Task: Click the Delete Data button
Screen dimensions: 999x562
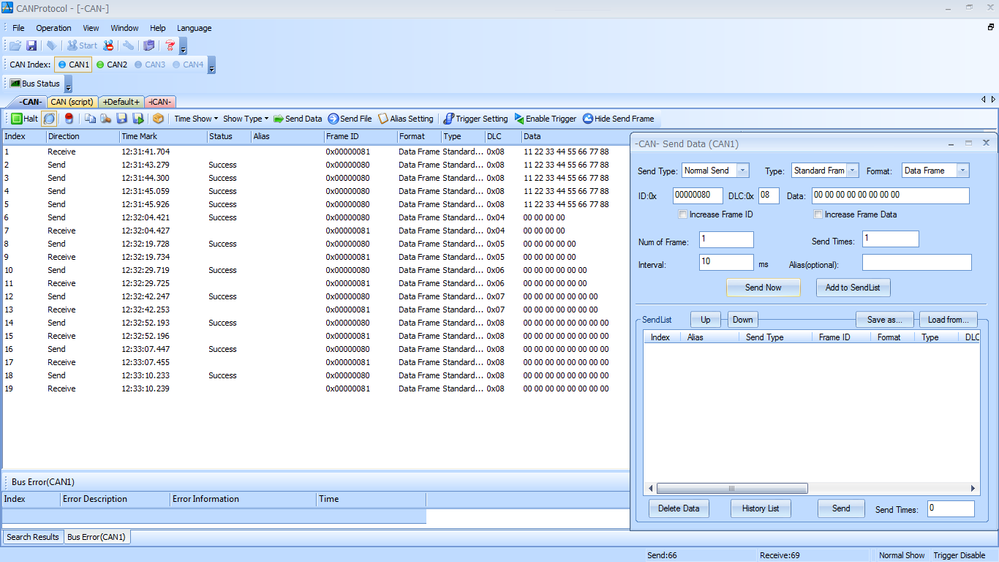Action: click(x=679, y=508)
